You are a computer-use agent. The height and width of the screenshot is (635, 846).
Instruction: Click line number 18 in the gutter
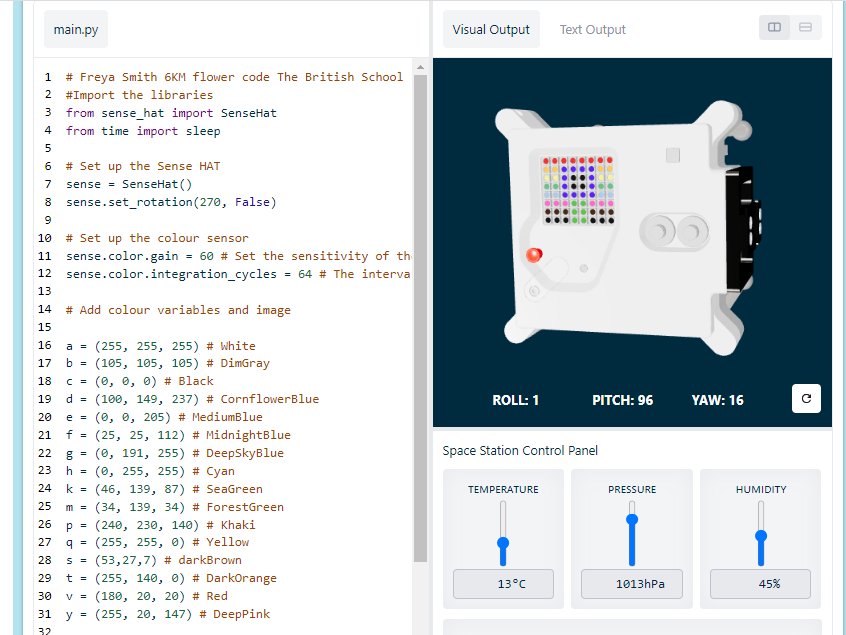45,381
